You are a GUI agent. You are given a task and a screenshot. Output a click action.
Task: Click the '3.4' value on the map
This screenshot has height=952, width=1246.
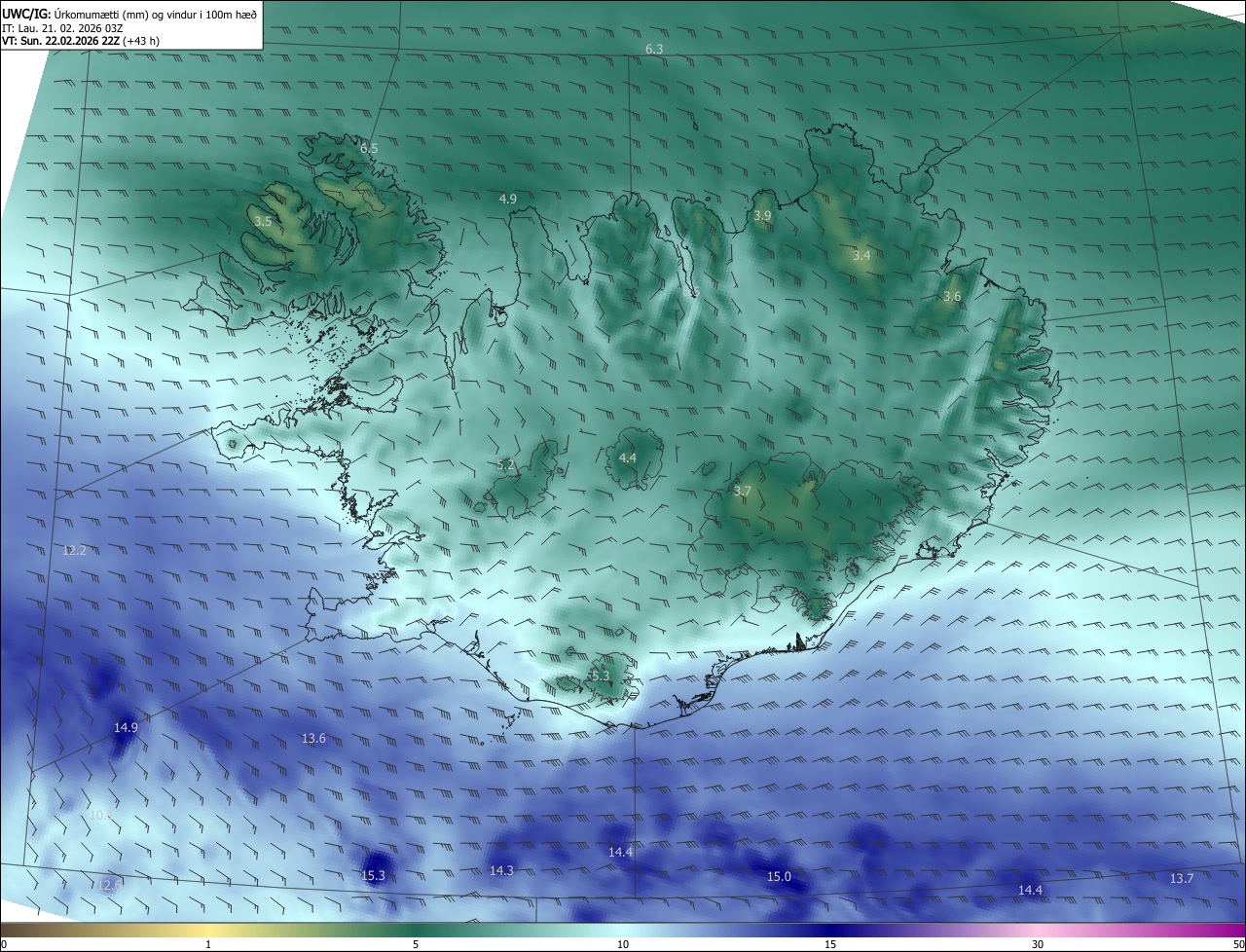point(861,256)
